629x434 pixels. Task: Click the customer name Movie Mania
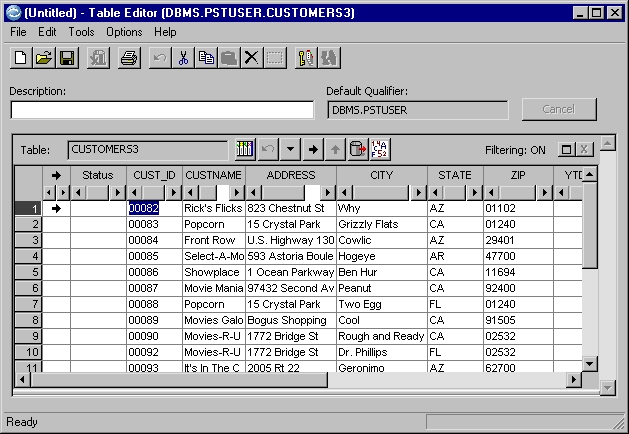(213, 288)
